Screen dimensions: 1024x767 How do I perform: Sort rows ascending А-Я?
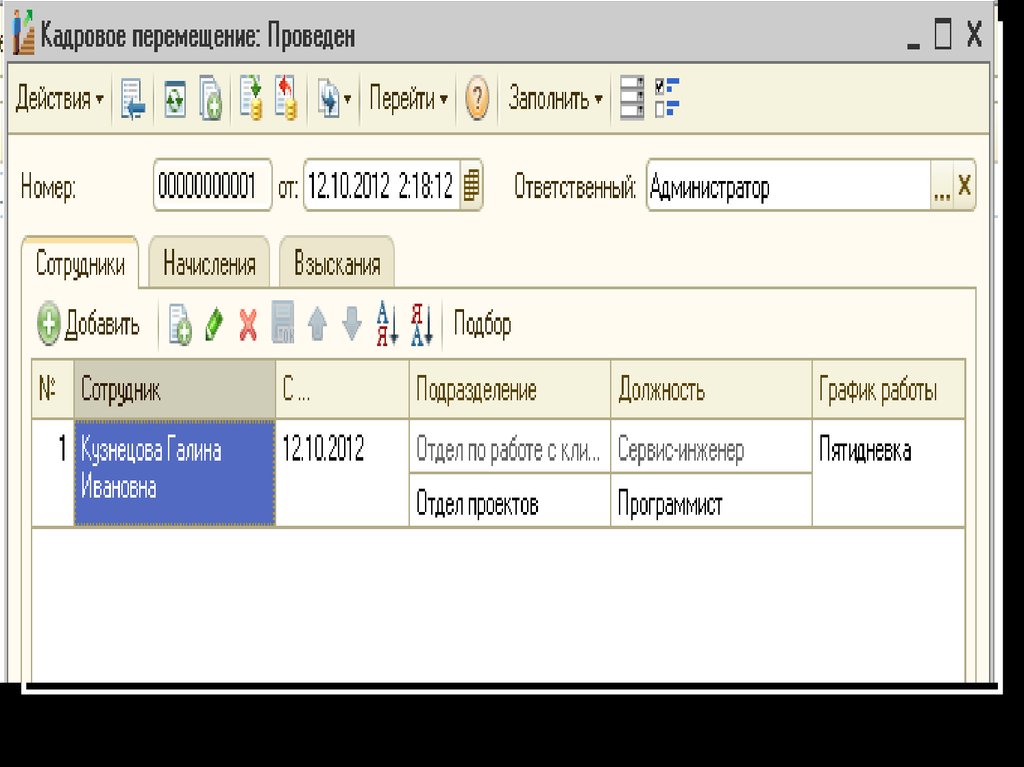coord(386,325)
